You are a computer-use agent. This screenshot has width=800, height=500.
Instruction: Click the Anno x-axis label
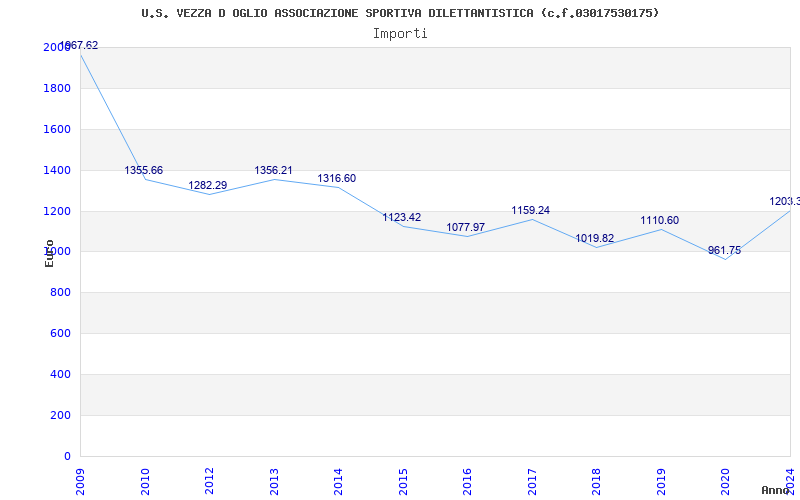tap(776, 490)
